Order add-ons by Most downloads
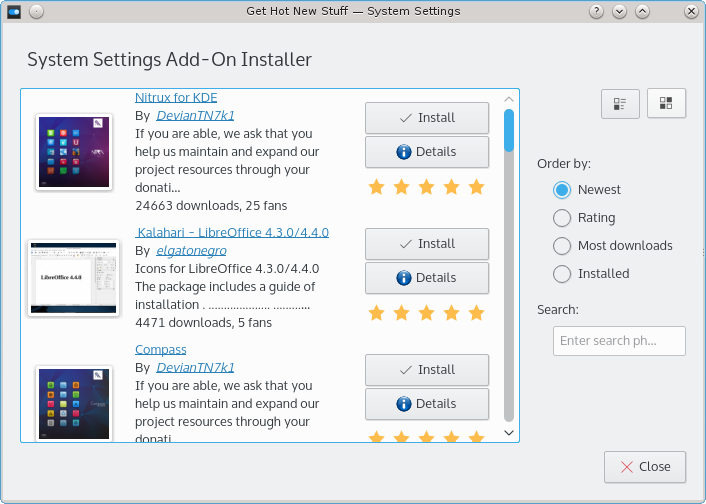The width and height of the screenshot is (706, 504). tap(562, 245)
